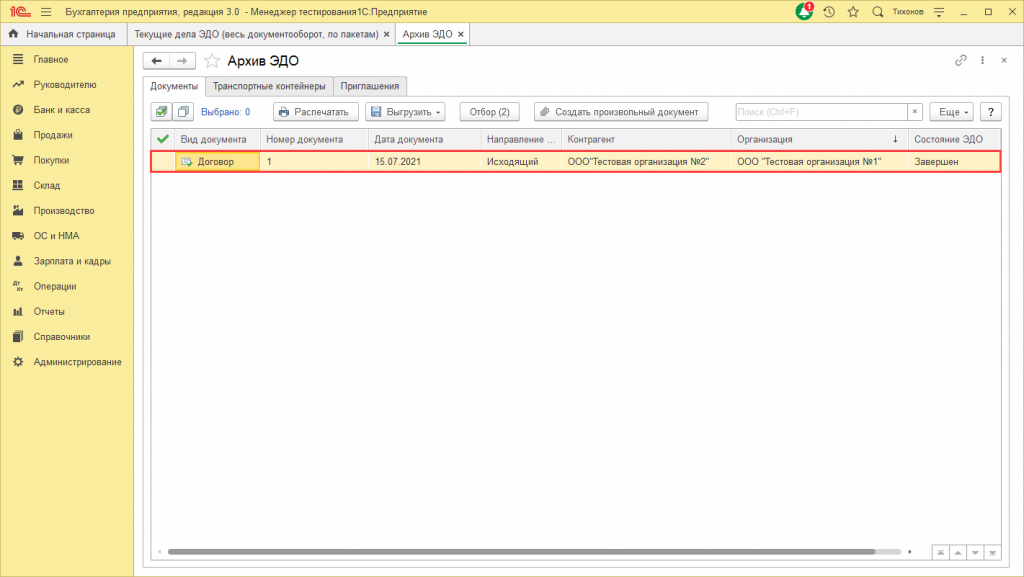
Task: Click the checkmark column header
Action: [x=163, y=139]
